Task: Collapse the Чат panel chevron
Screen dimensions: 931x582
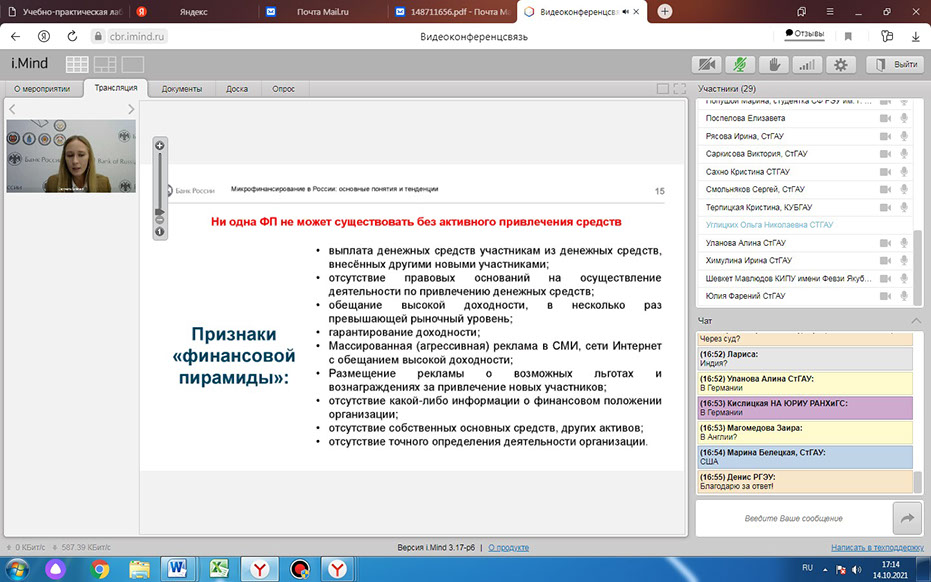Action: pos(917,320)
